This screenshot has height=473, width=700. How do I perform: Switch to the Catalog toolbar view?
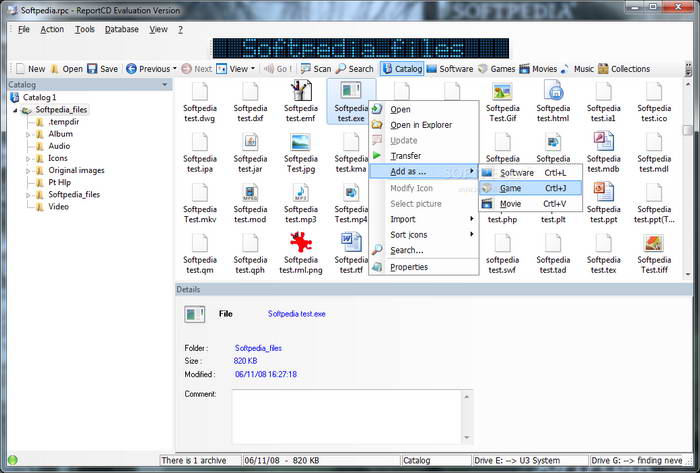click(402, 69)
